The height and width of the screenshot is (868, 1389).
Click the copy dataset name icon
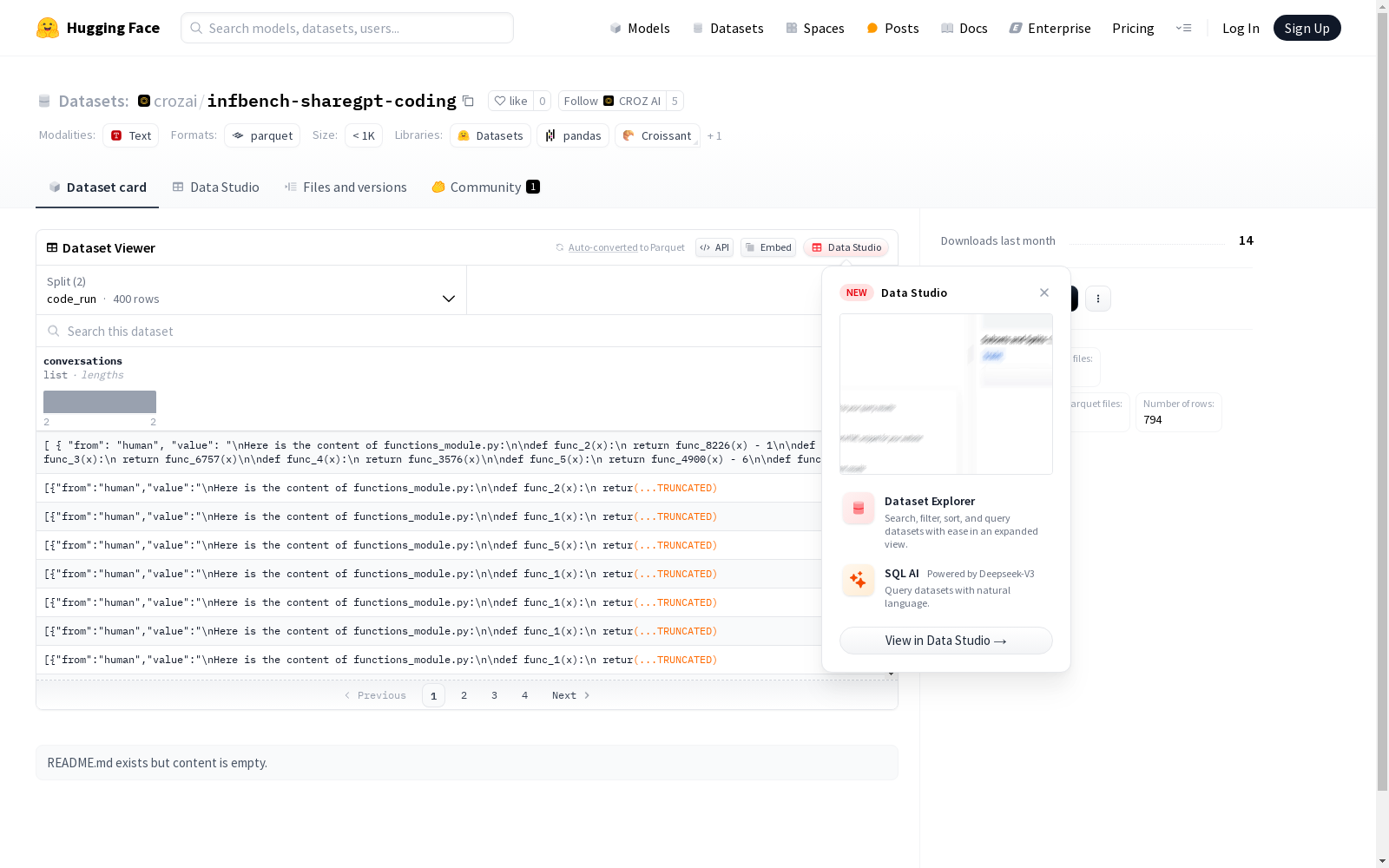point(468,101)
